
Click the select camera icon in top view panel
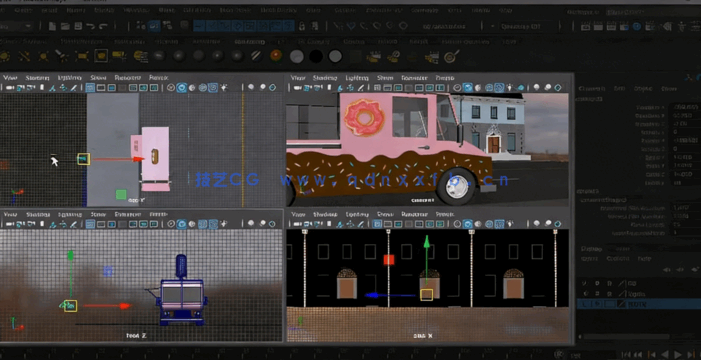(x=9, y=88)
